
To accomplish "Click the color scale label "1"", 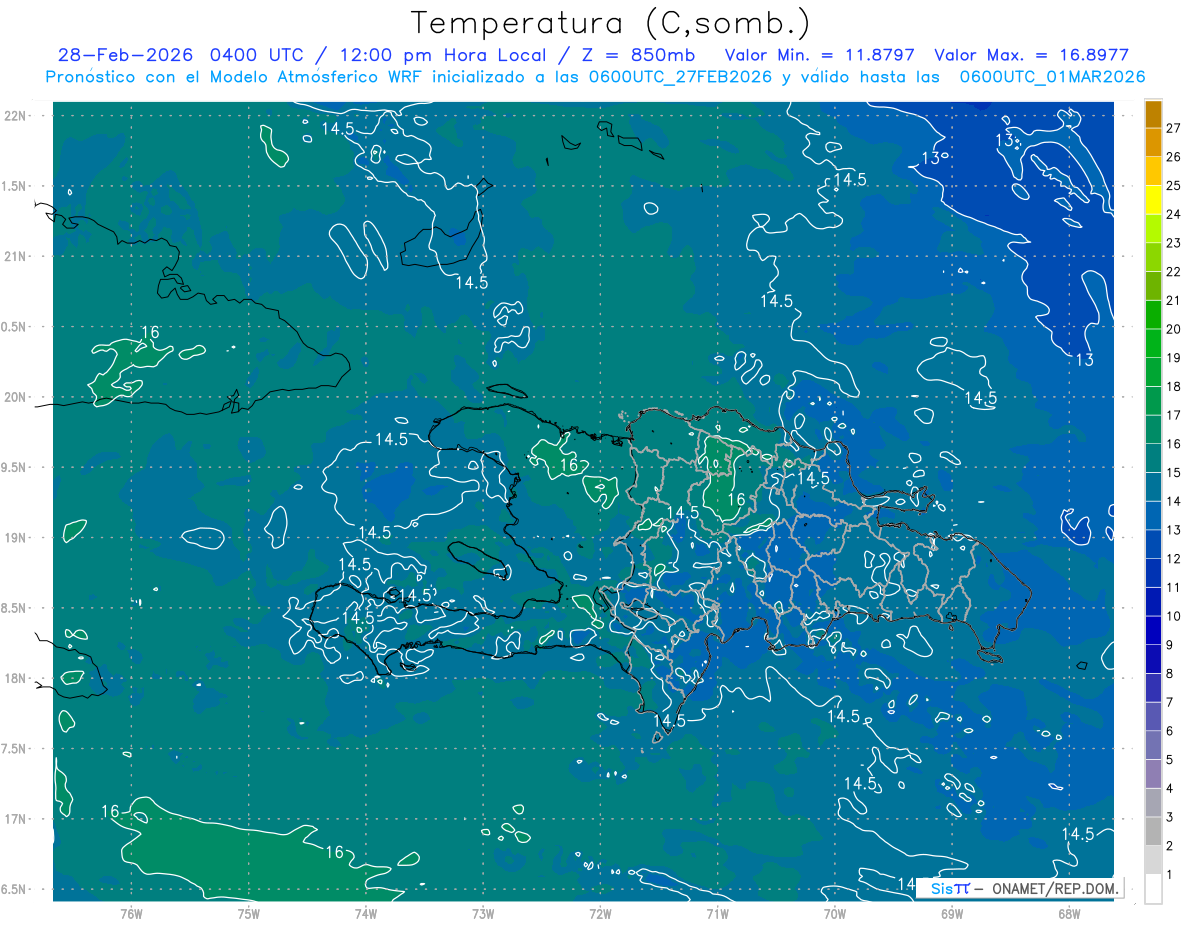I will [x=1170, y=875].
